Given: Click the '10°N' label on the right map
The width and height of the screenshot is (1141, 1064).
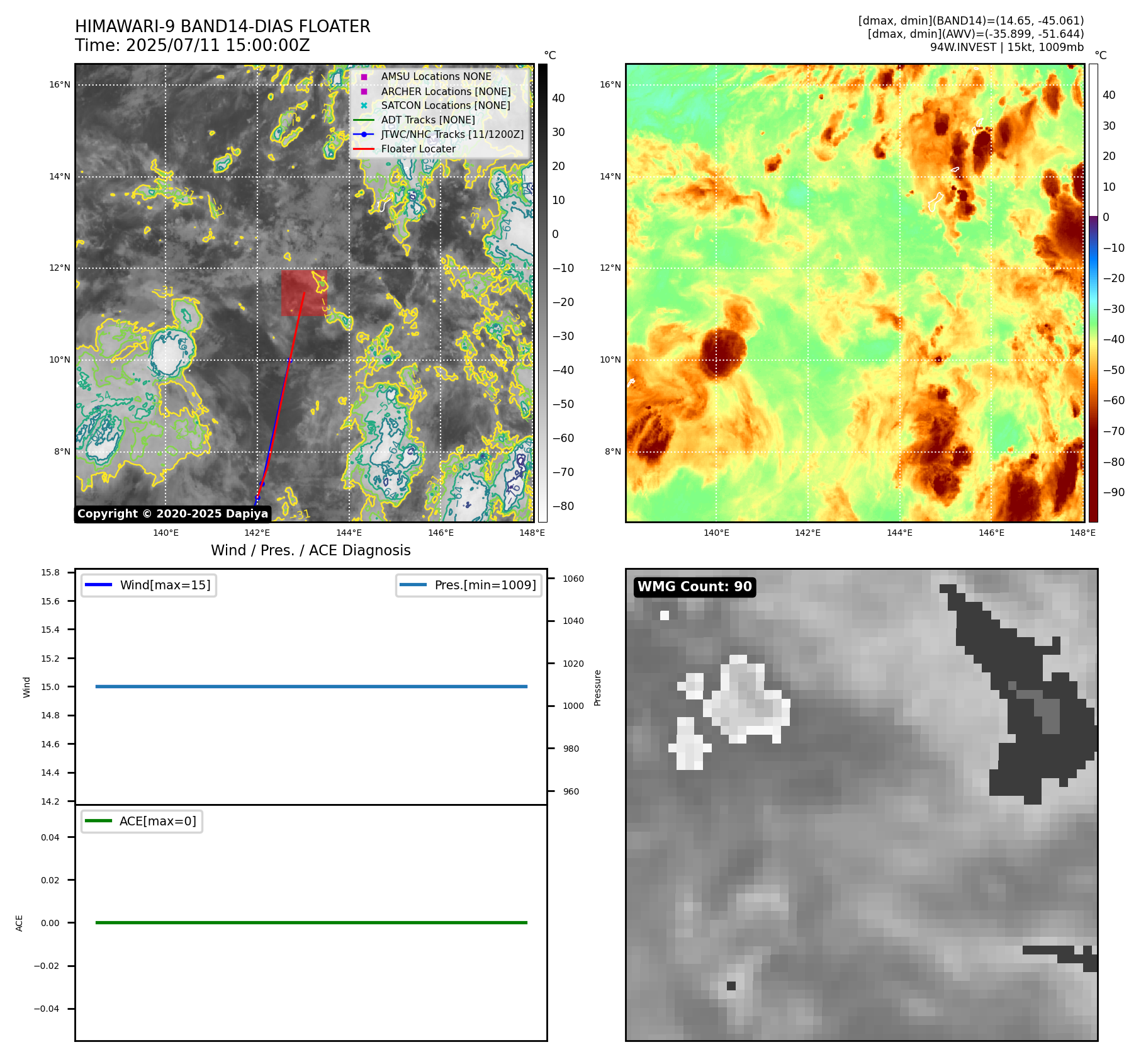Looking at the screenshot, I should coord(610,359).
